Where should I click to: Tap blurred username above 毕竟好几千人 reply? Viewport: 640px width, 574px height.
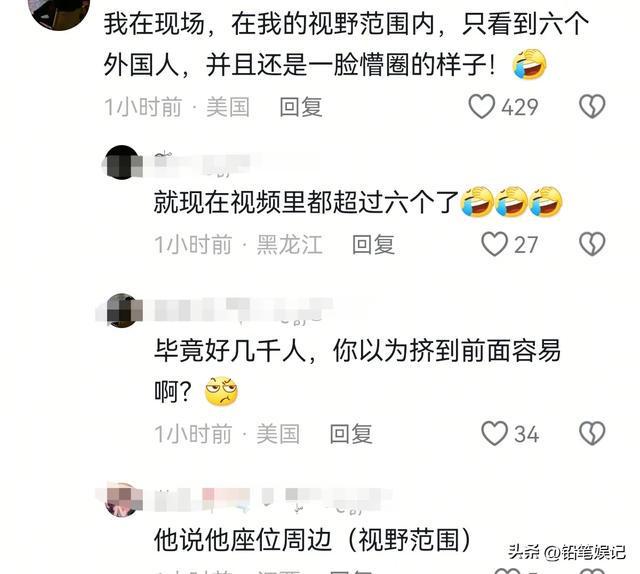244,311
